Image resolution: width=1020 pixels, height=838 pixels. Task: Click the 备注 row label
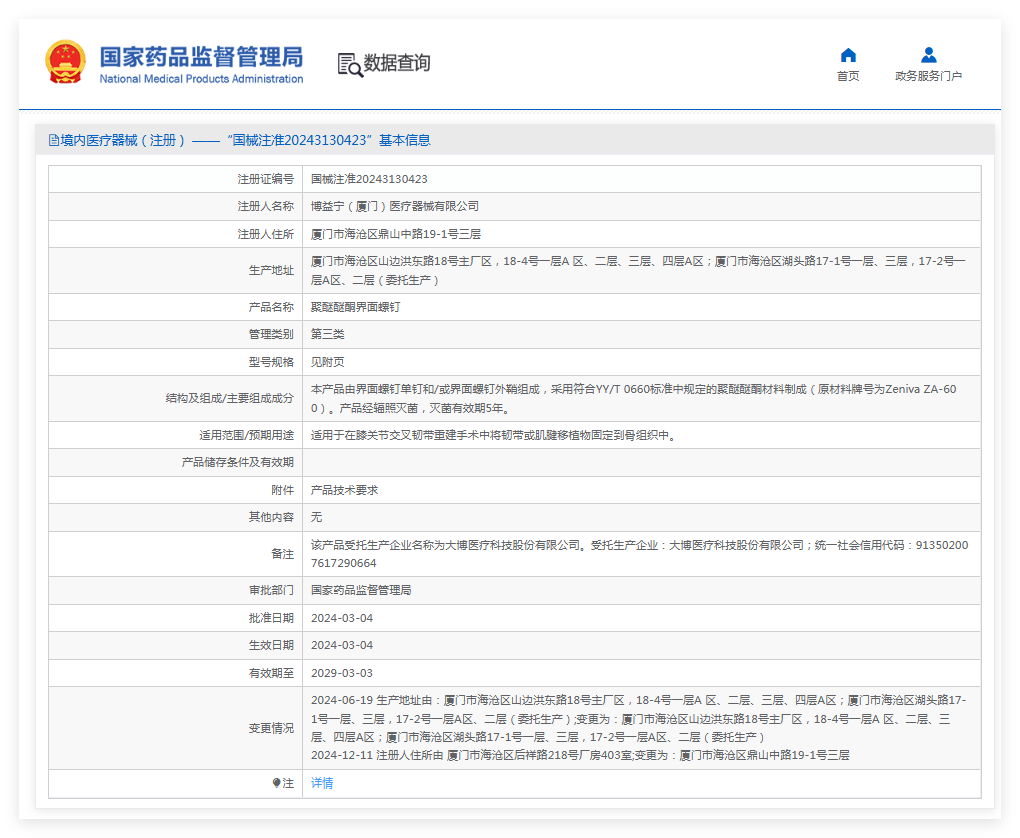tap(282, 554)
